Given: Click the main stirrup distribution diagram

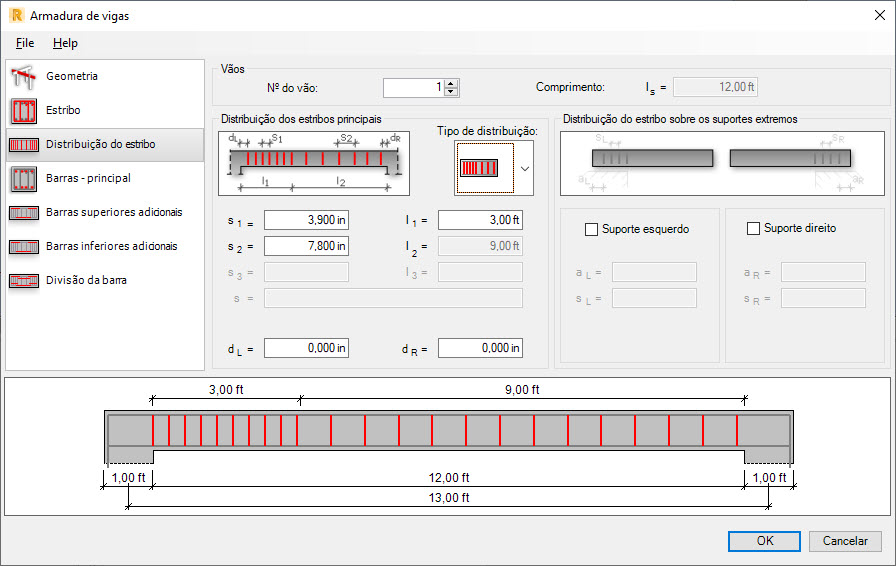Looking at the screenshot, I should (x=314, y=164).
